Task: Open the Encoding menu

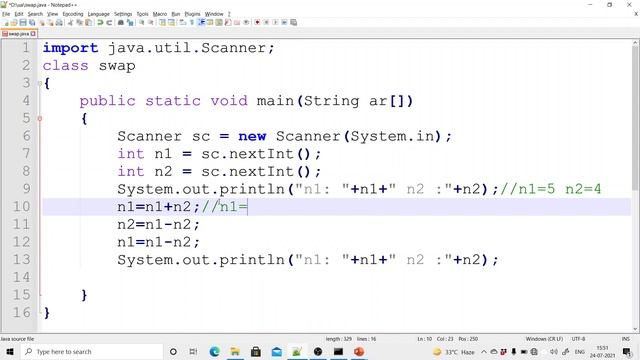Action: (73, 14)
